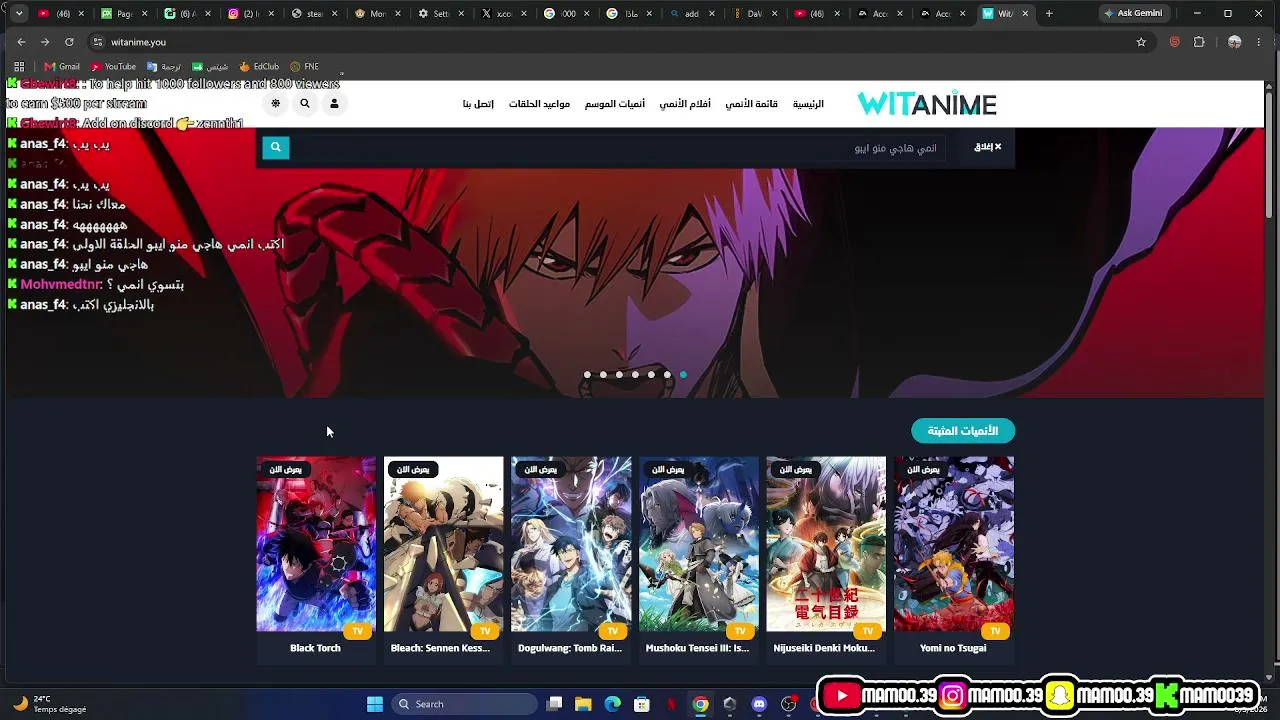Open the YouTube bookmark
The width and height of the screenshot is (1280, 720).
click(113, 67)
